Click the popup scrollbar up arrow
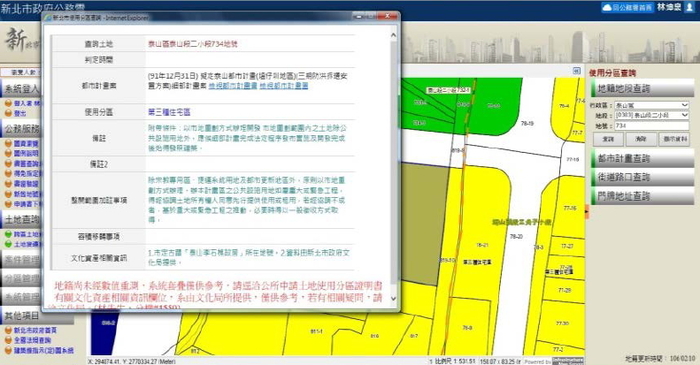The image size is (700, 365). tap(393, 35)
